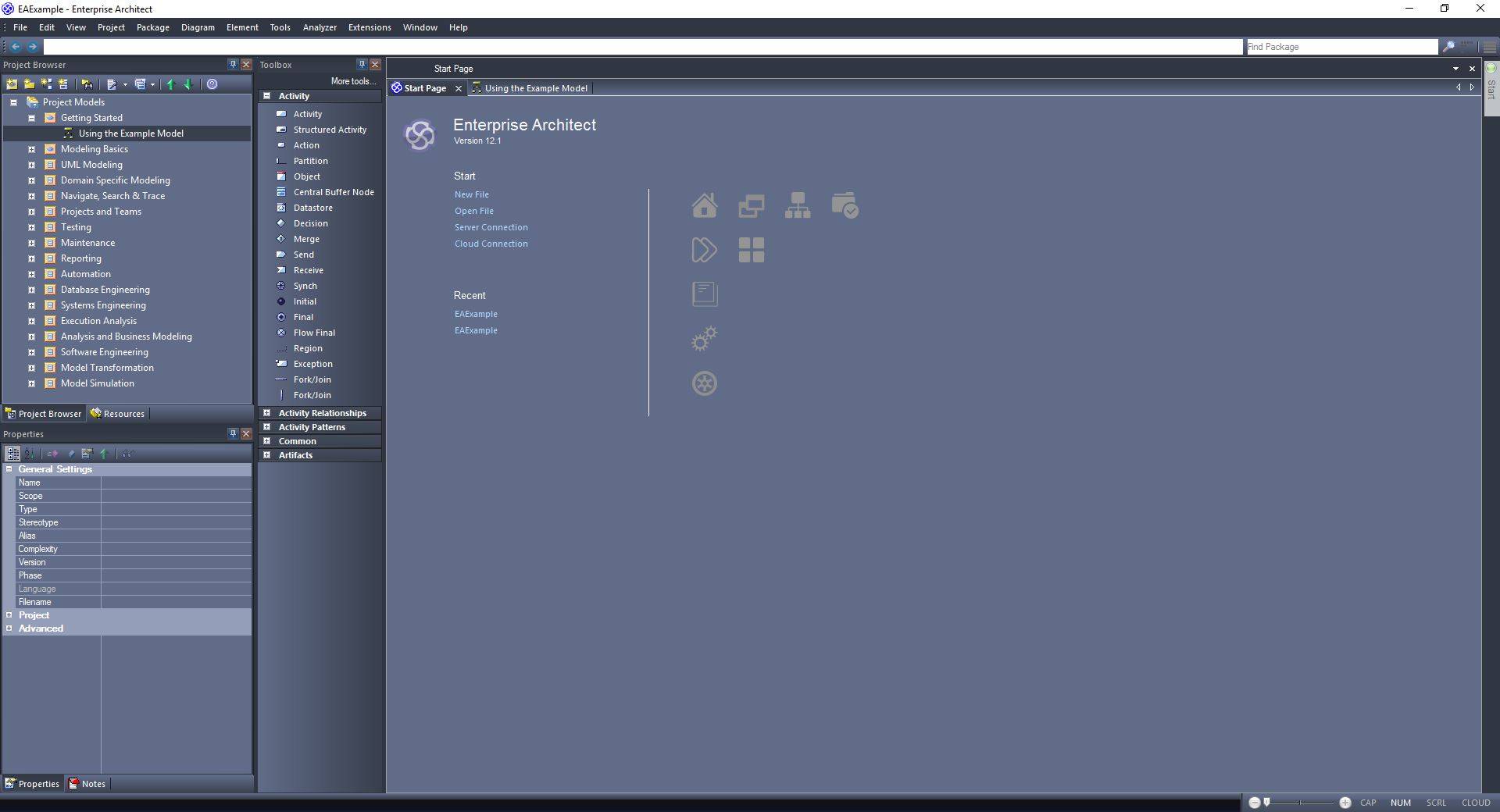Select the Central Buffer Node tool
1500x812 pixels.
pos(334,192)
